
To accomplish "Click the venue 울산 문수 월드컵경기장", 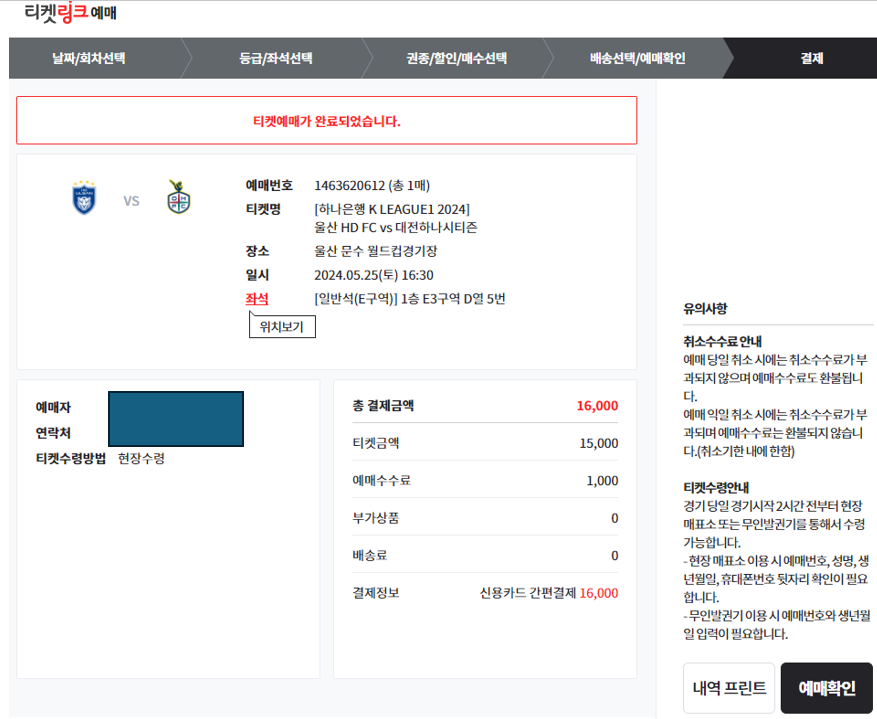I will click(x=375, y=251).
